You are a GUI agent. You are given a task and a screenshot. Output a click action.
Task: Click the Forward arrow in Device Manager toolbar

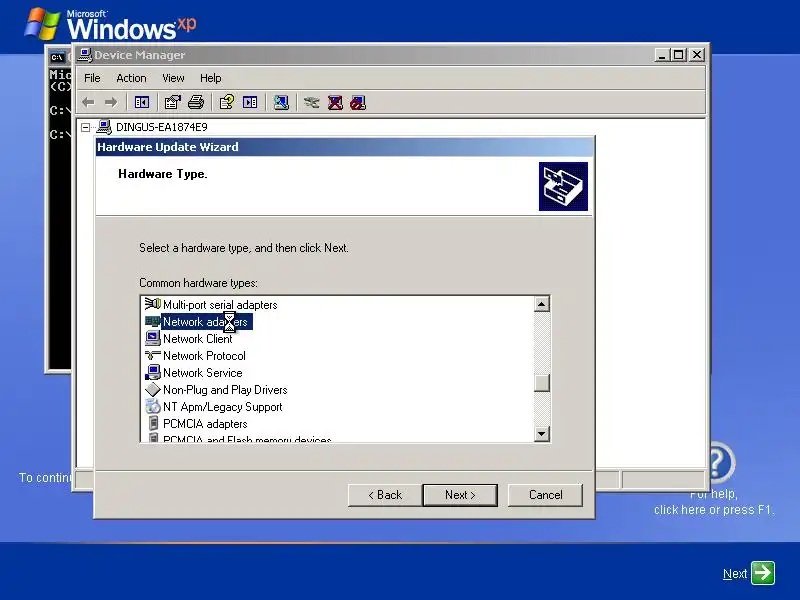tap(111, 103)
